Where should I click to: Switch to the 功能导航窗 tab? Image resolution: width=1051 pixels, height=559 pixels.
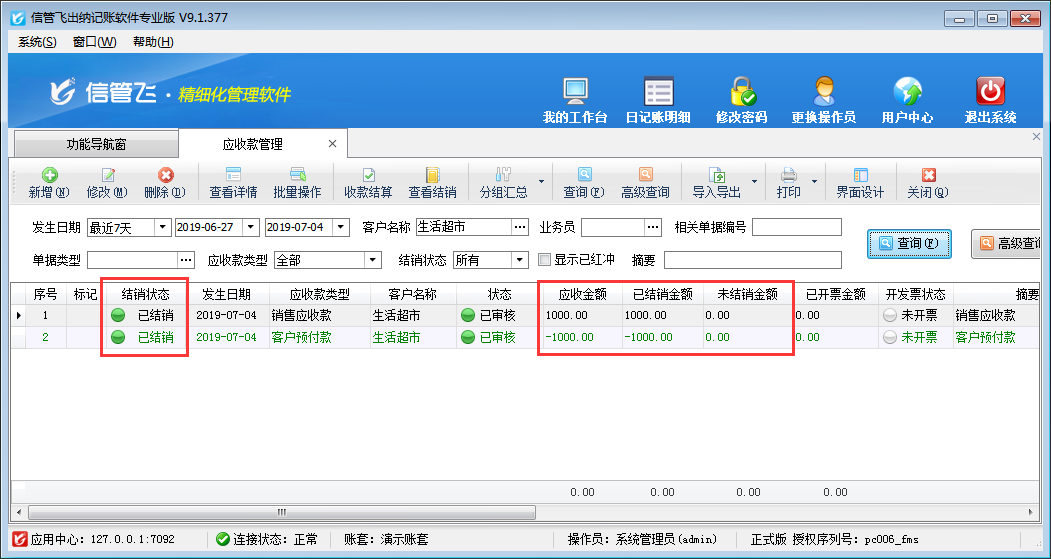pyautogui.click(x=96, y=144)
